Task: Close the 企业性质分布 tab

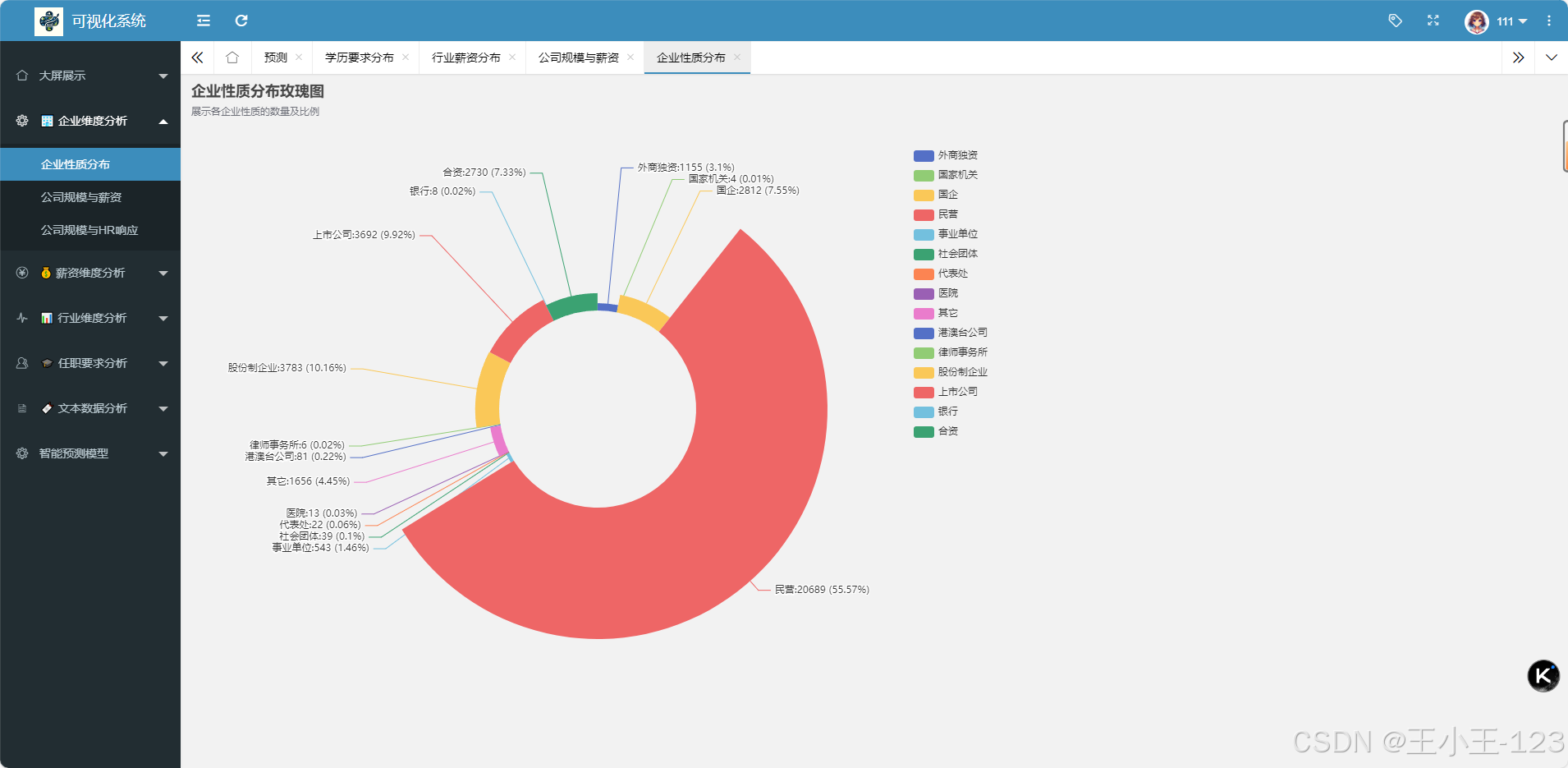Action: pos(737,57)
